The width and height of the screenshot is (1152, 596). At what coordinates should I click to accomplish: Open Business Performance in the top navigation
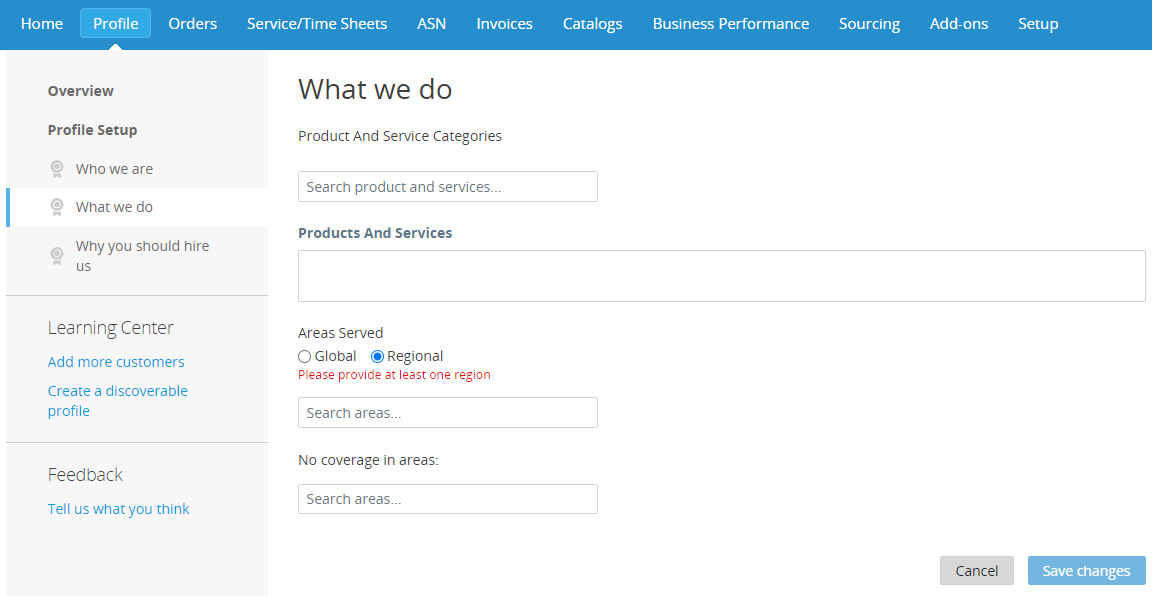[730, 24]
